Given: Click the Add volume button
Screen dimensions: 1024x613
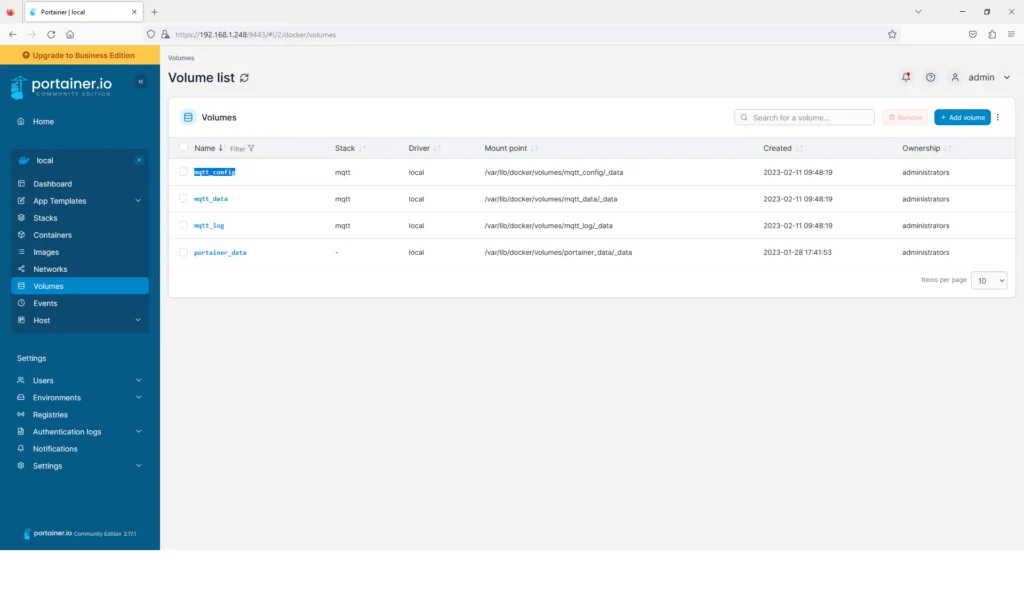Looking at the screenshot, I should [x=962, y=117].
